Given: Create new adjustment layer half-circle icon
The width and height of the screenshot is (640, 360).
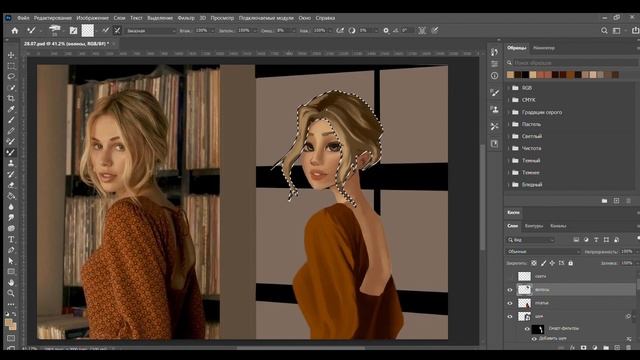Looking at the screenshot, I should (595, 348).
